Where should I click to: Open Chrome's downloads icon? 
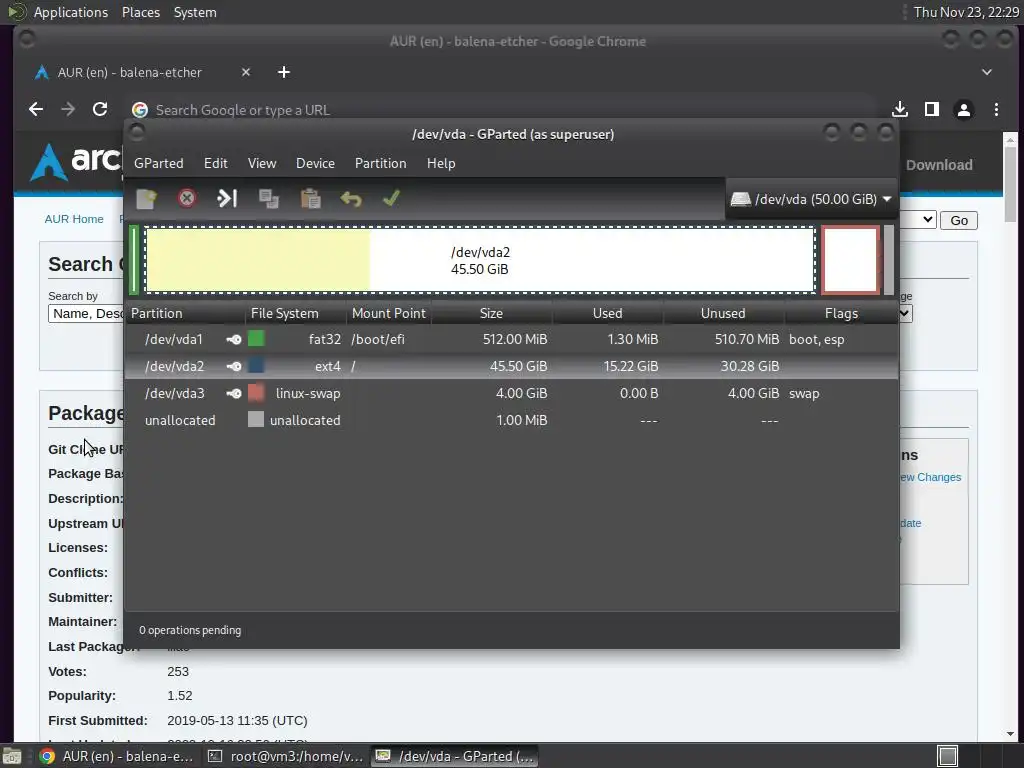[900, 109]
